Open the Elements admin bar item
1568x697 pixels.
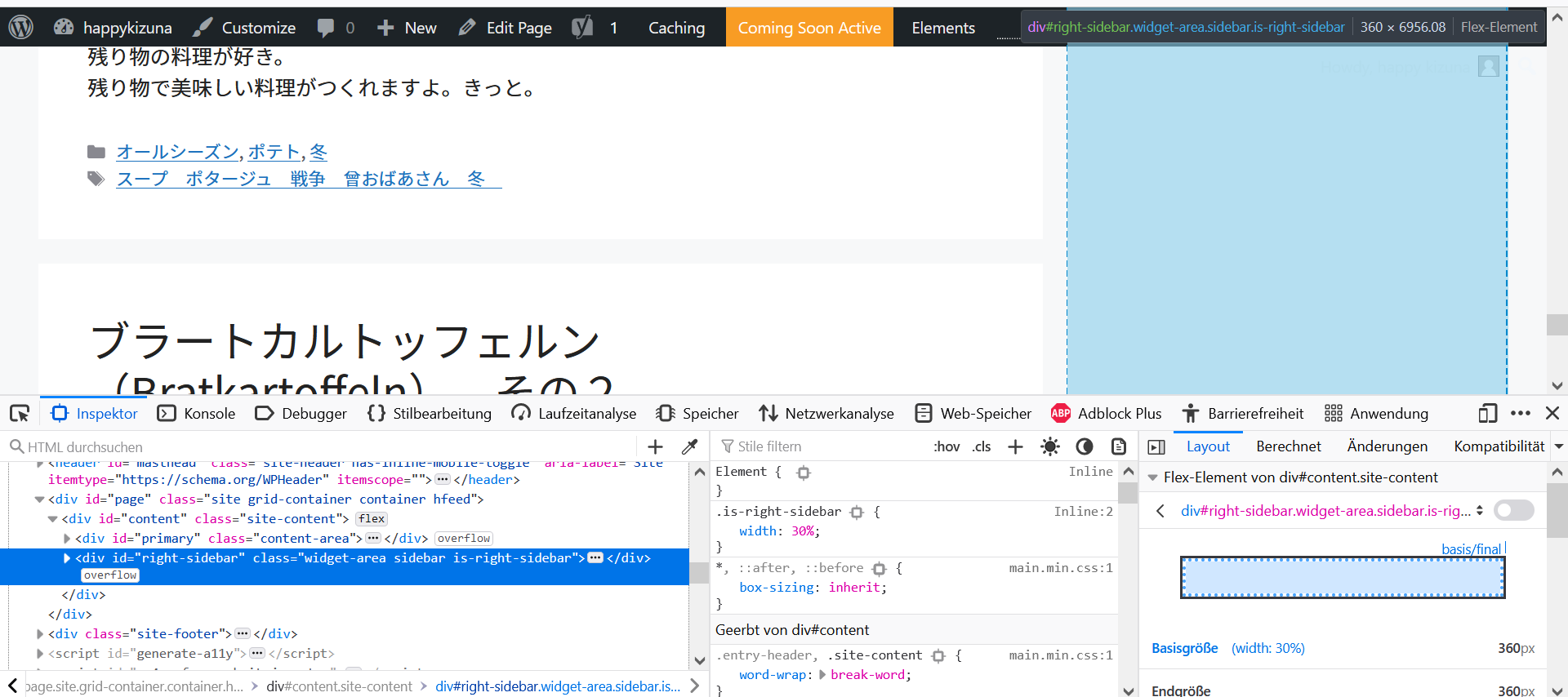pyautogui.click(x=943, y=27)
